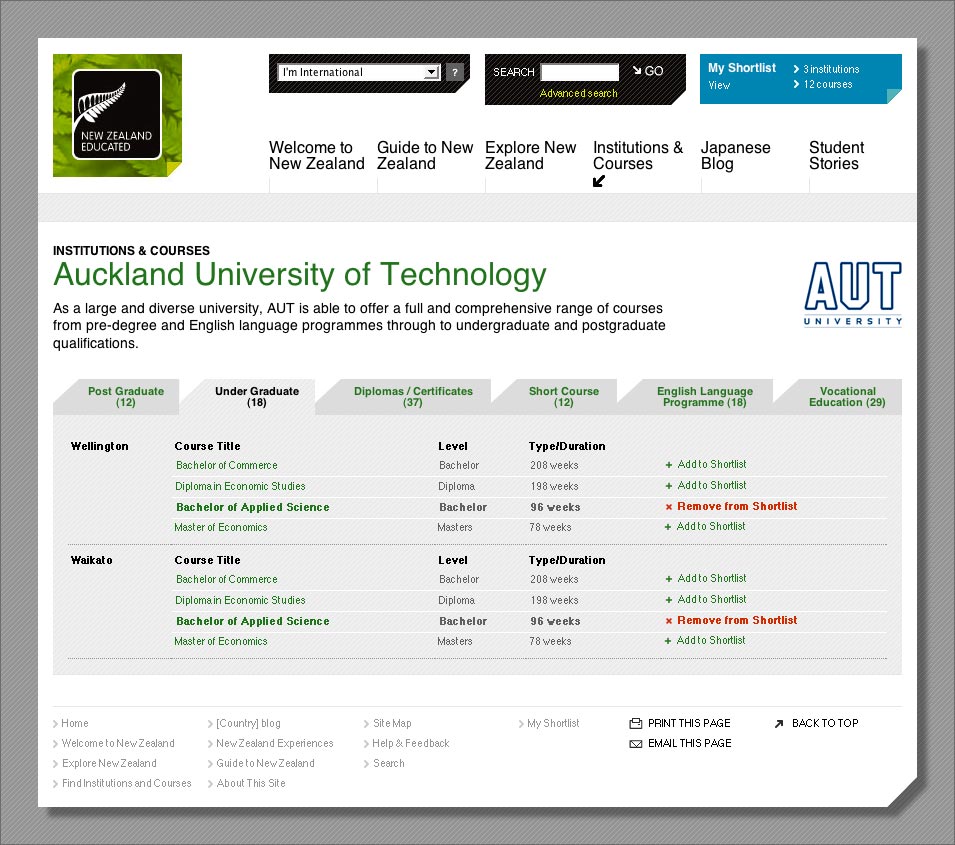955x845 pixels.
Task: Click the red X on Waikato Bachelor of Applied Science
Action: tap(669, 621)
